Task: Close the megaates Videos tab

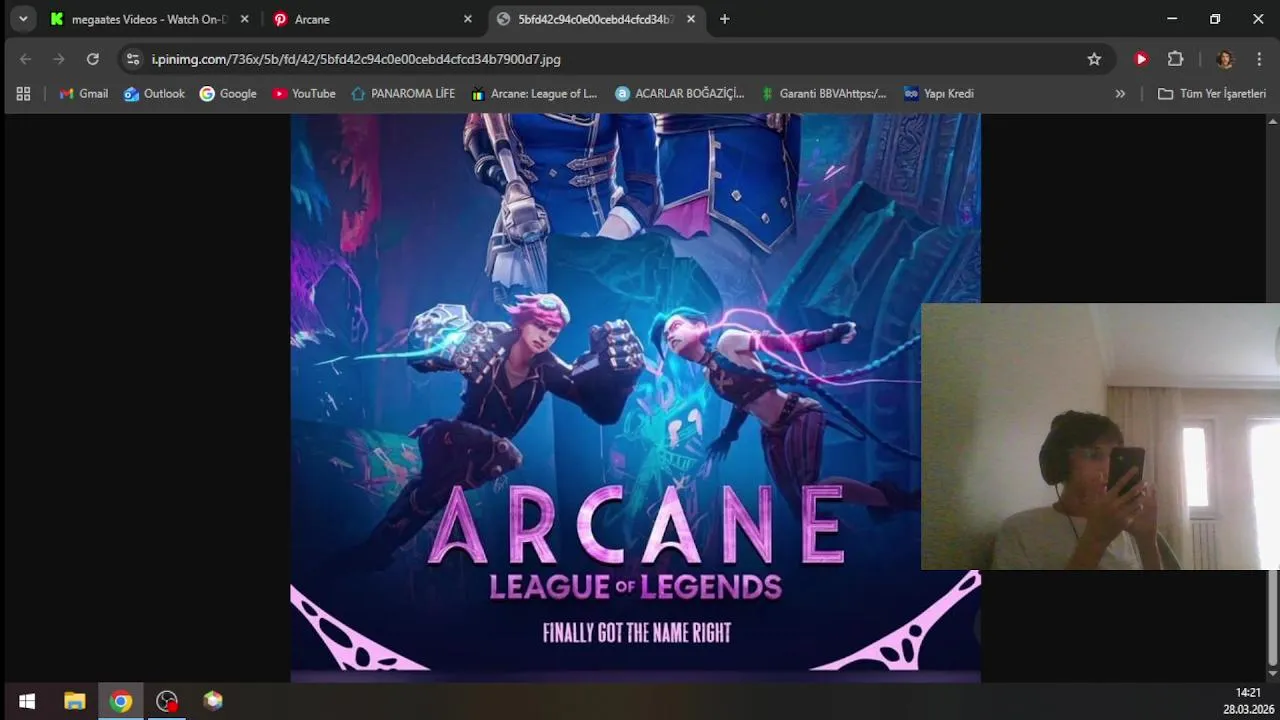Action: point(244,19)
